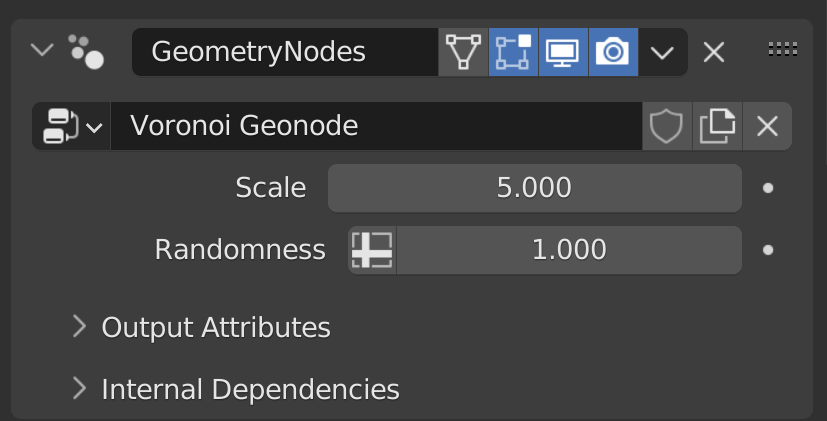Duplicate the Voronoi Geonode node group
The height and width of the screenshot is (421, 827).
click(x=717, y=127)
